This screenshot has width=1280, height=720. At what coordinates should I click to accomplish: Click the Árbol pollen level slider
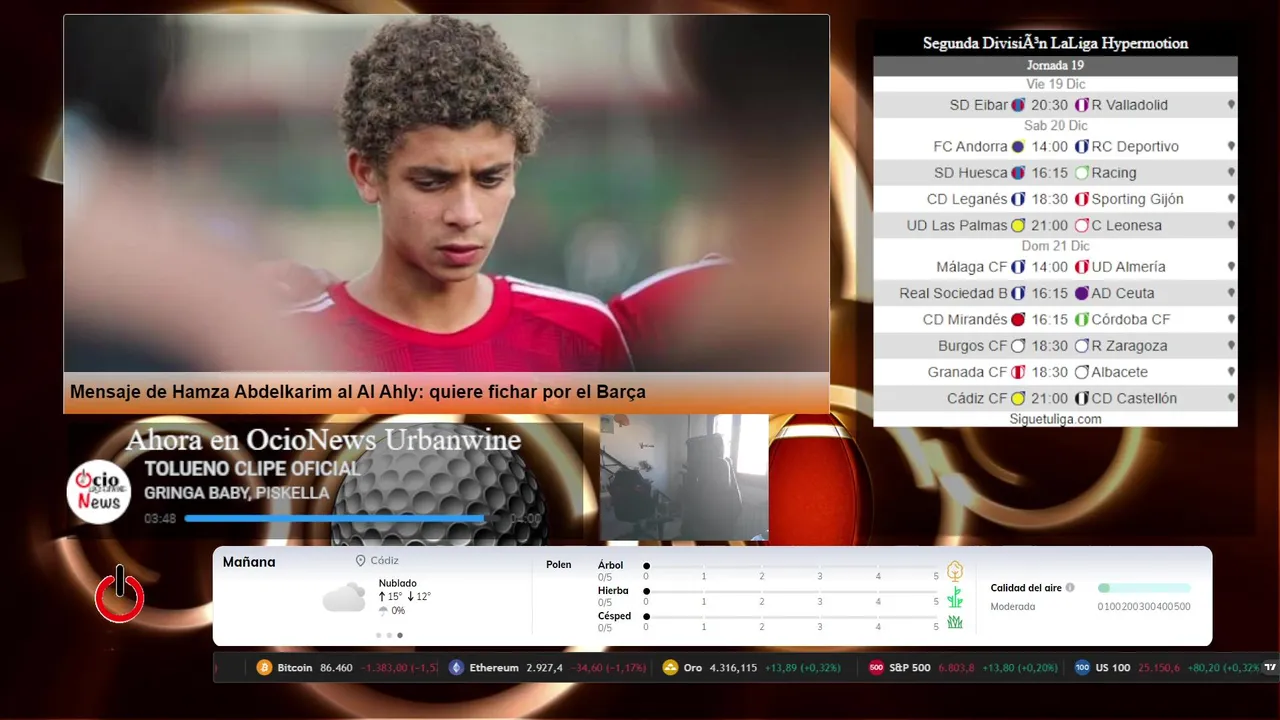[x=792, y=566]
